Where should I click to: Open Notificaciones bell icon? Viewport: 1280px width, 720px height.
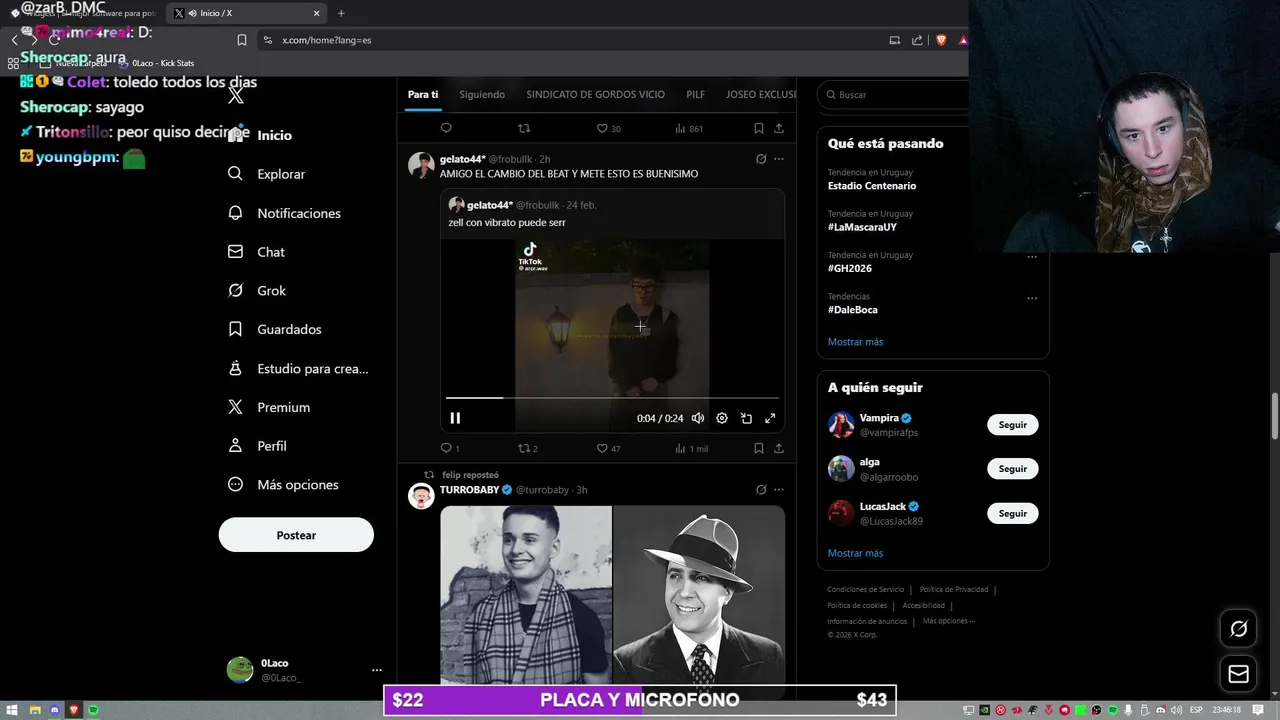pyautogui.click(x=236, y=213)
